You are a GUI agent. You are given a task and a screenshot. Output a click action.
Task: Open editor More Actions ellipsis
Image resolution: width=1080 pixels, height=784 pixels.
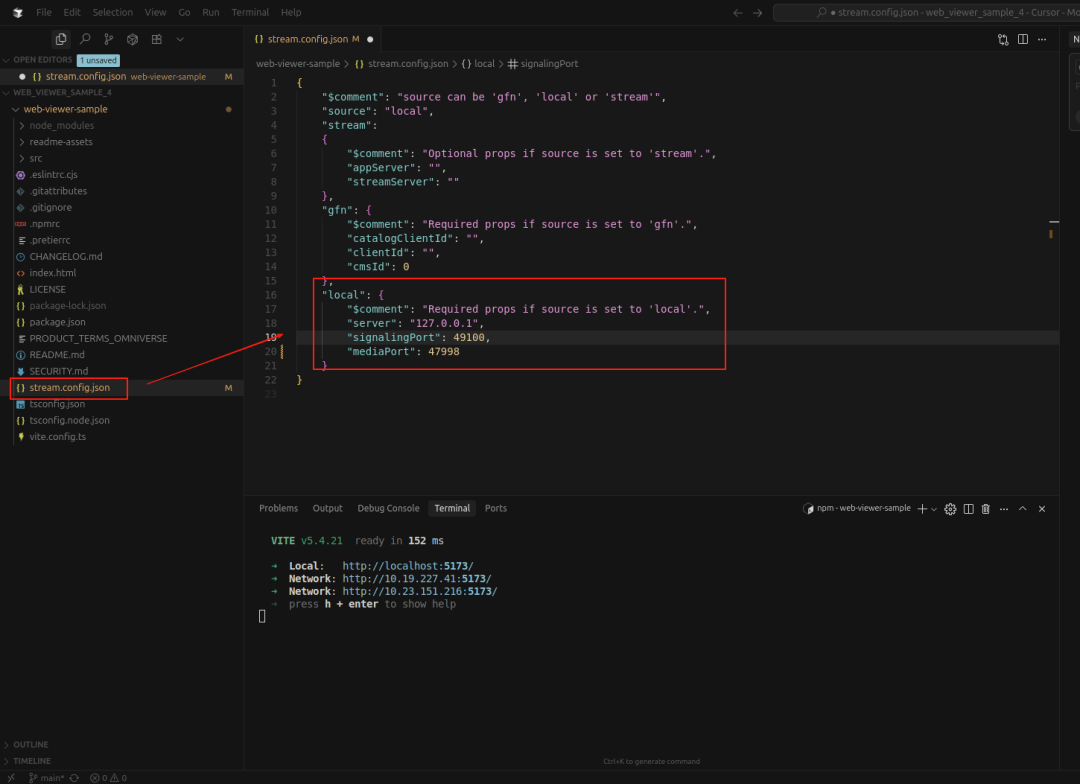click(1042, 39)
